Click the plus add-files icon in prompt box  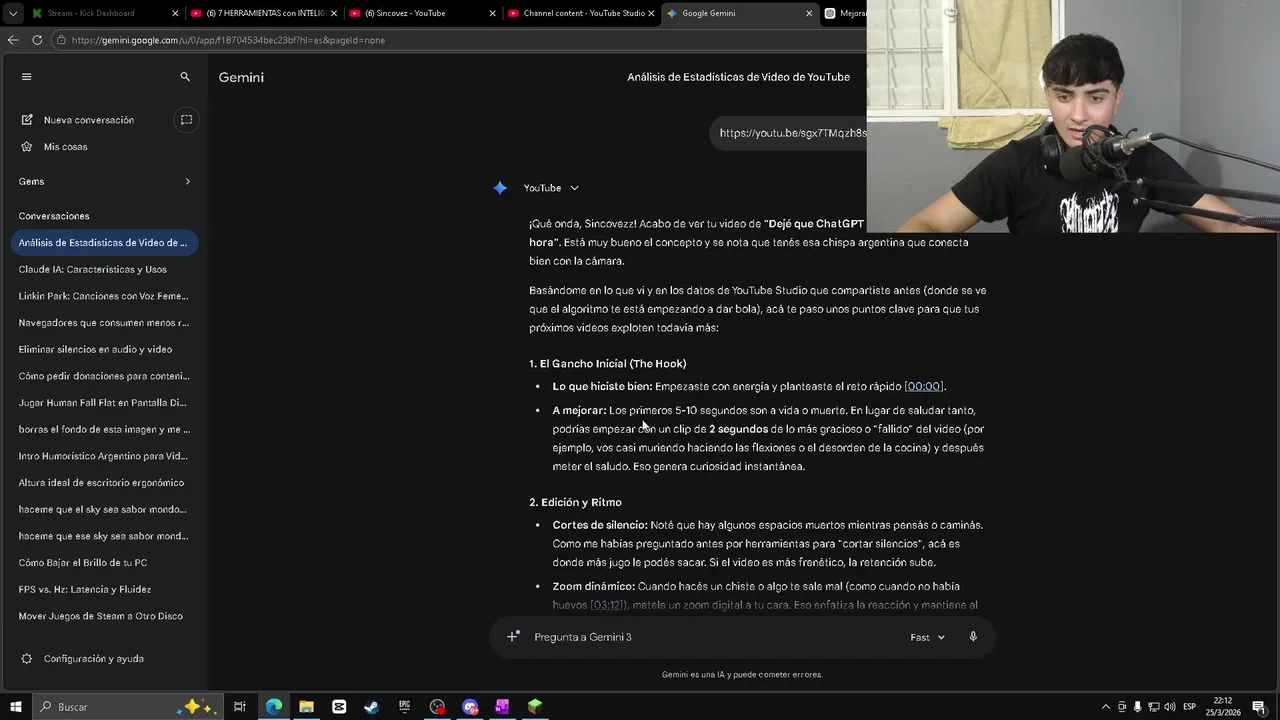coord(513,637)
